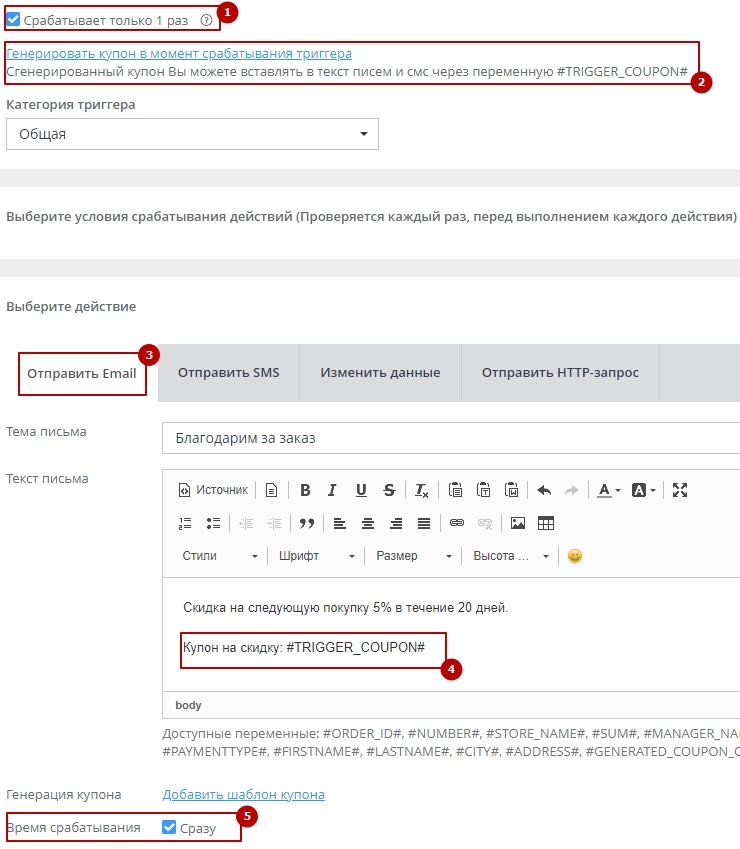The width and height of the screenshot is (740, 849).
Task: Open the background color picker
Action: pos(644,490)
